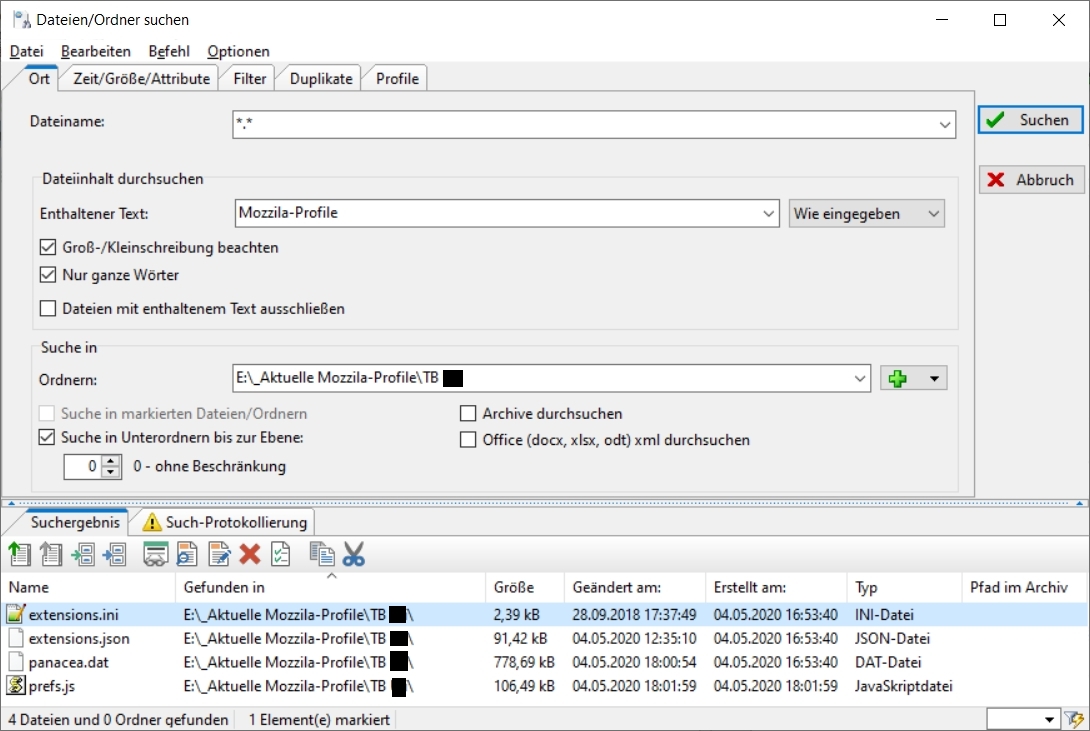Click the scissors cut icon
The width and height of the screenshot is (1090, 731).
(x=354, y=554)
